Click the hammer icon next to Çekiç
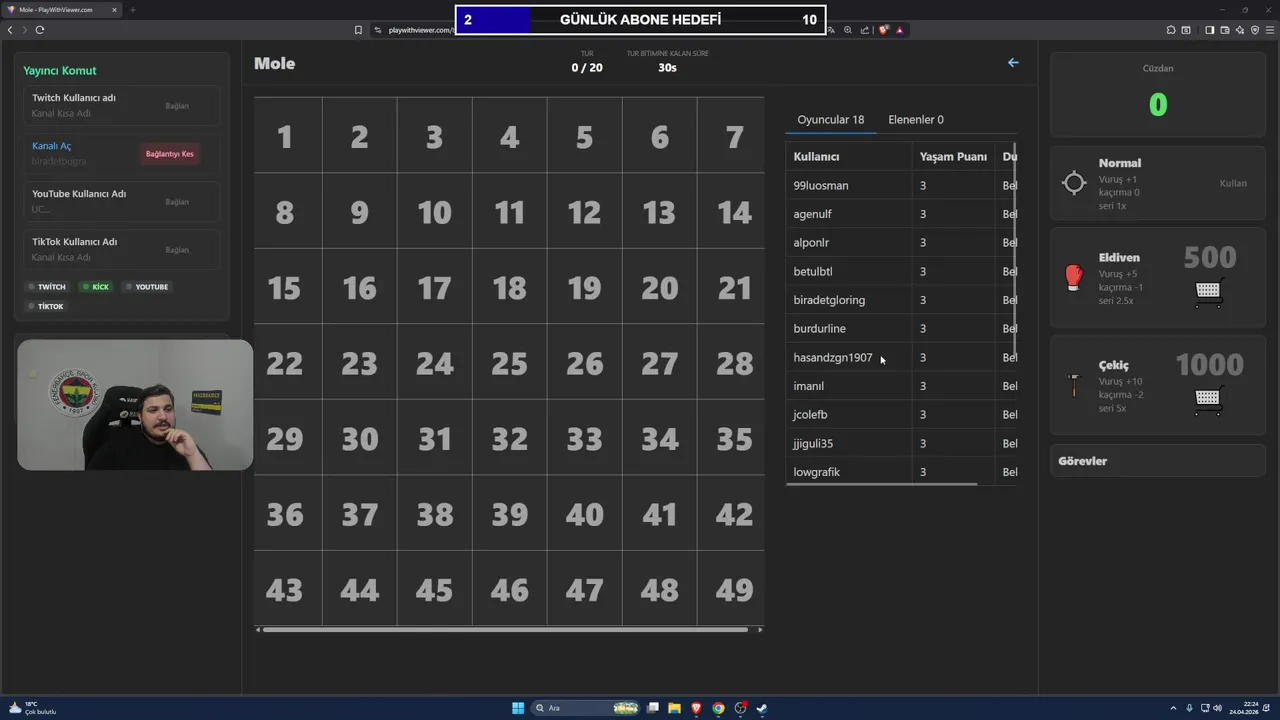This screenshot has height=720, width=1280. tap(1074, 385)
